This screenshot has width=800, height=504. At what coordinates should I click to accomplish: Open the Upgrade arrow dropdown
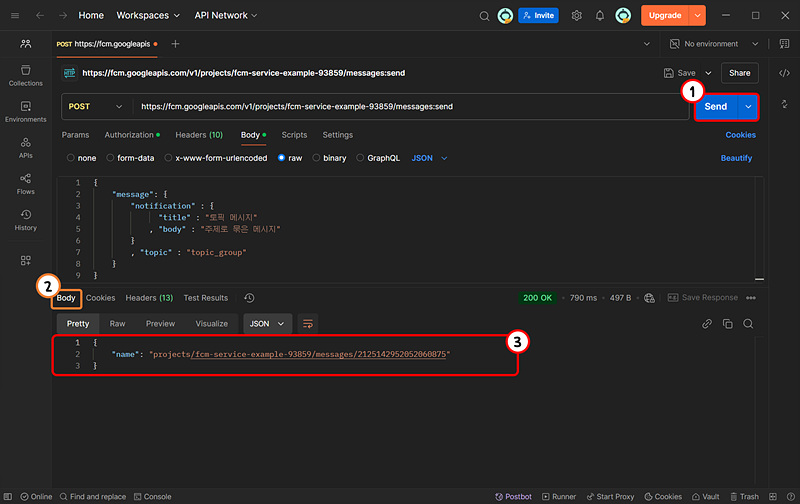[x=697, y=15]
